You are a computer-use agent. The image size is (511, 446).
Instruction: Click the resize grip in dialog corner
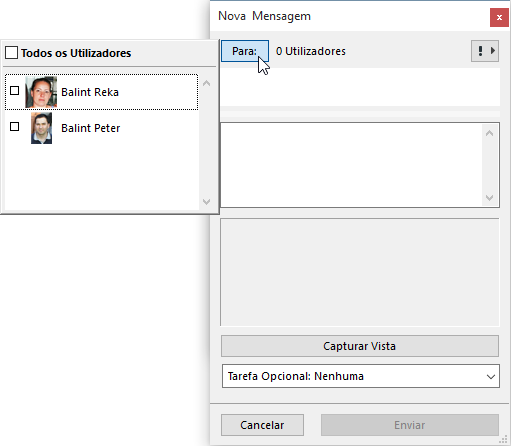click(x=503, y=439)
